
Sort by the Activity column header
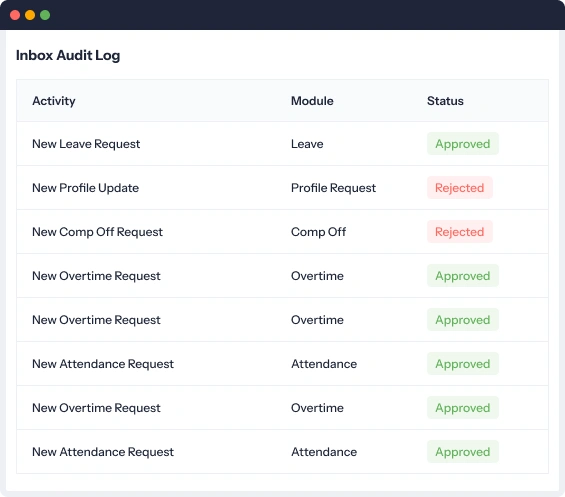pyautogui.click(x=54, y=101)
